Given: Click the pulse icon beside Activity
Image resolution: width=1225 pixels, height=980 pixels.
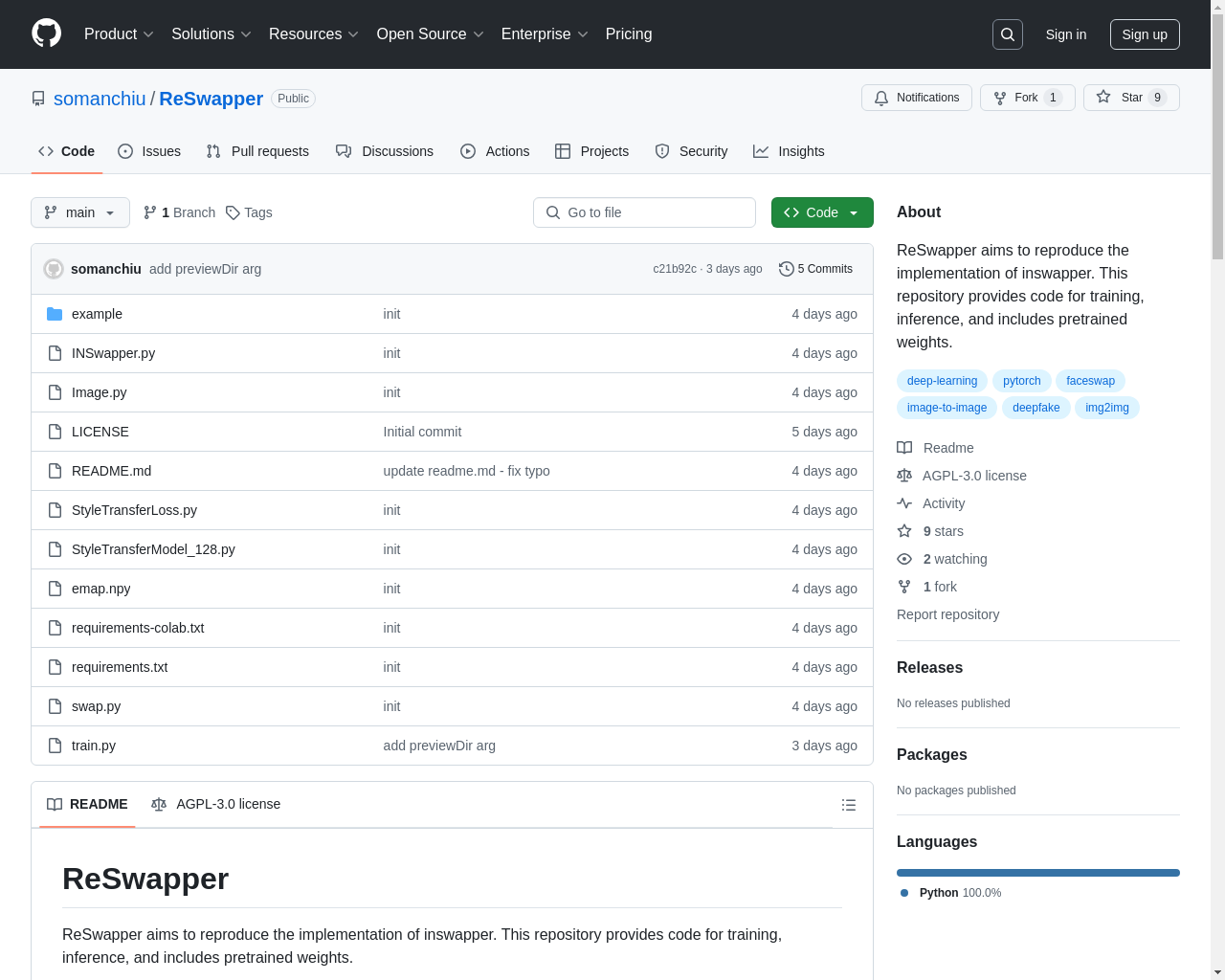Looking at the screenshot, I should (904, 503).
